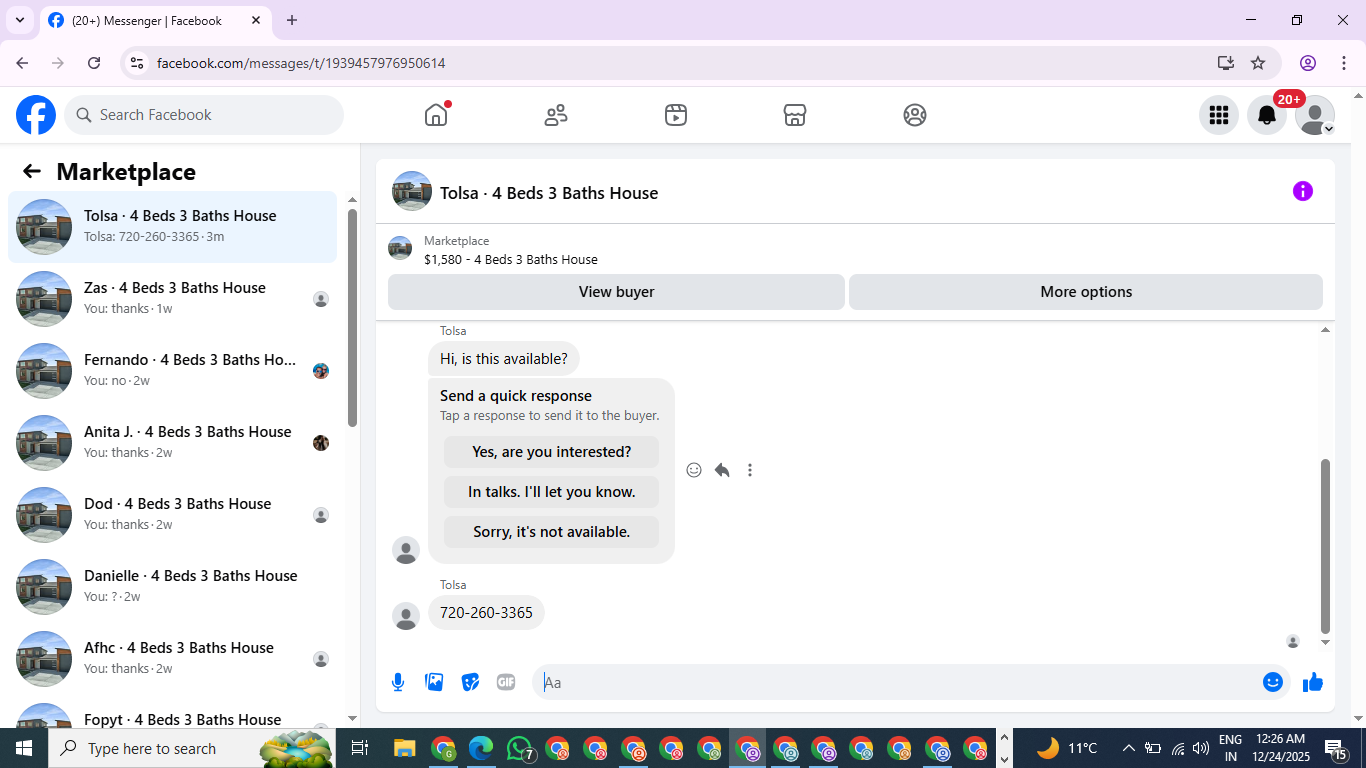Open the Zas conversation

(172, 299)
